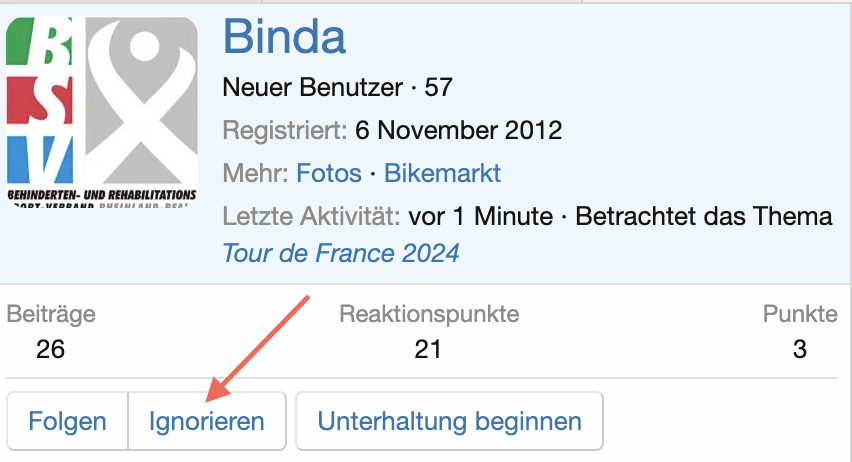852x462 pixels.
Task: Open the Bikemarkt link
Action: 442,174
